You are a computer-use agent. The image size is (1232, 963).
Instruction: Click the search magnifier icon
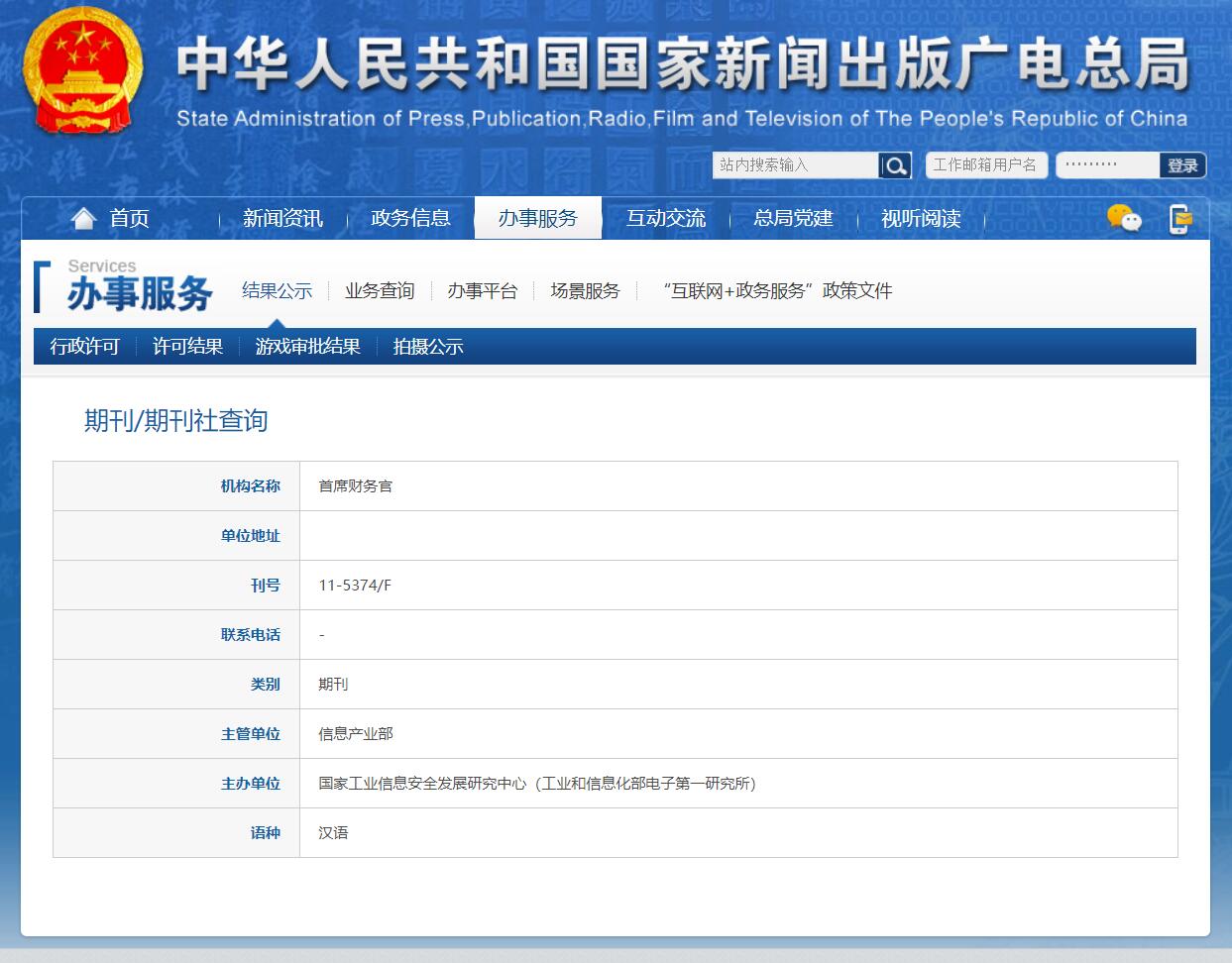click(894, 165)
